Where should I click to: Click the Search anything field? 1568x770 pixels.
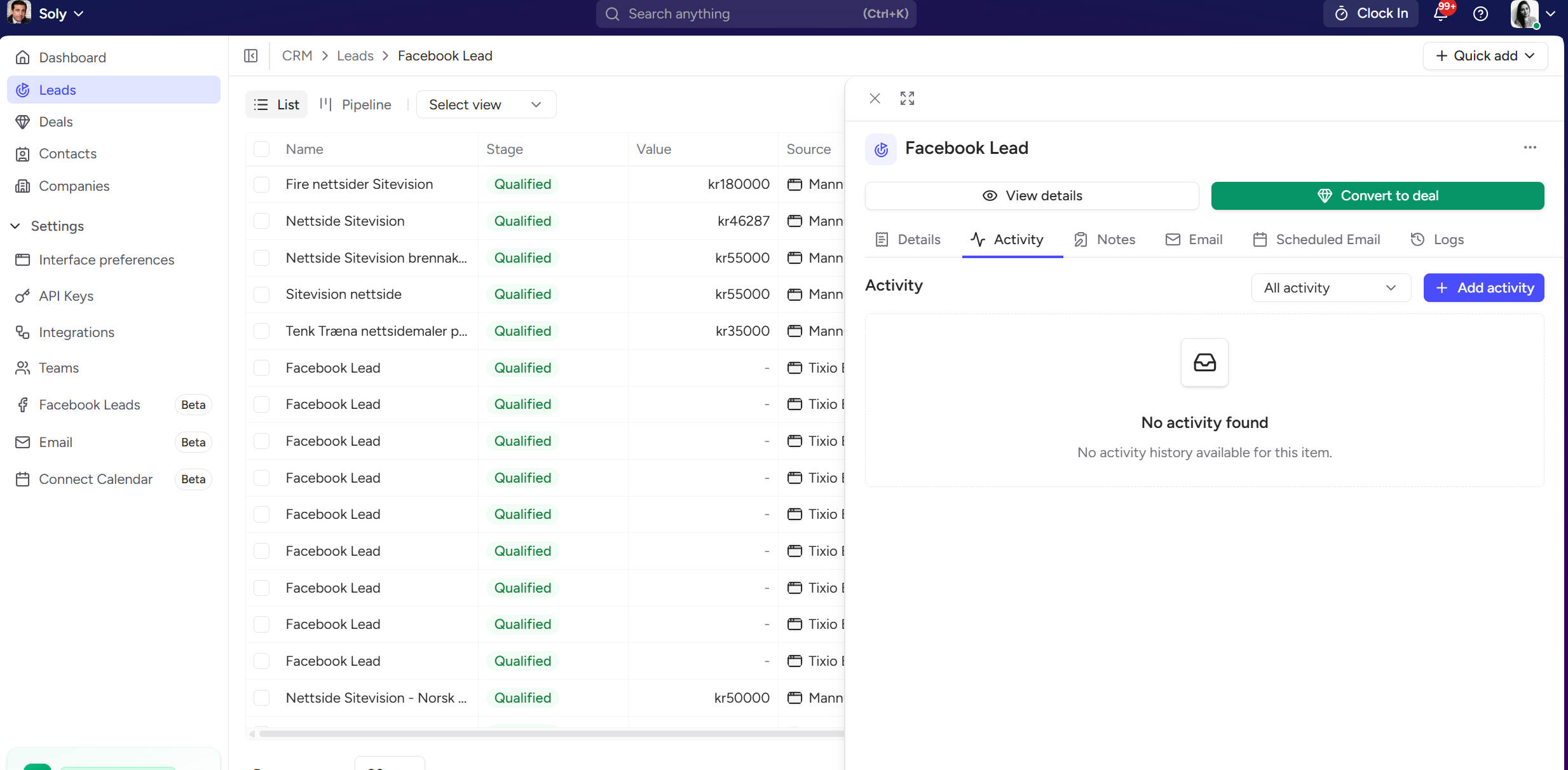coord(755,14)
